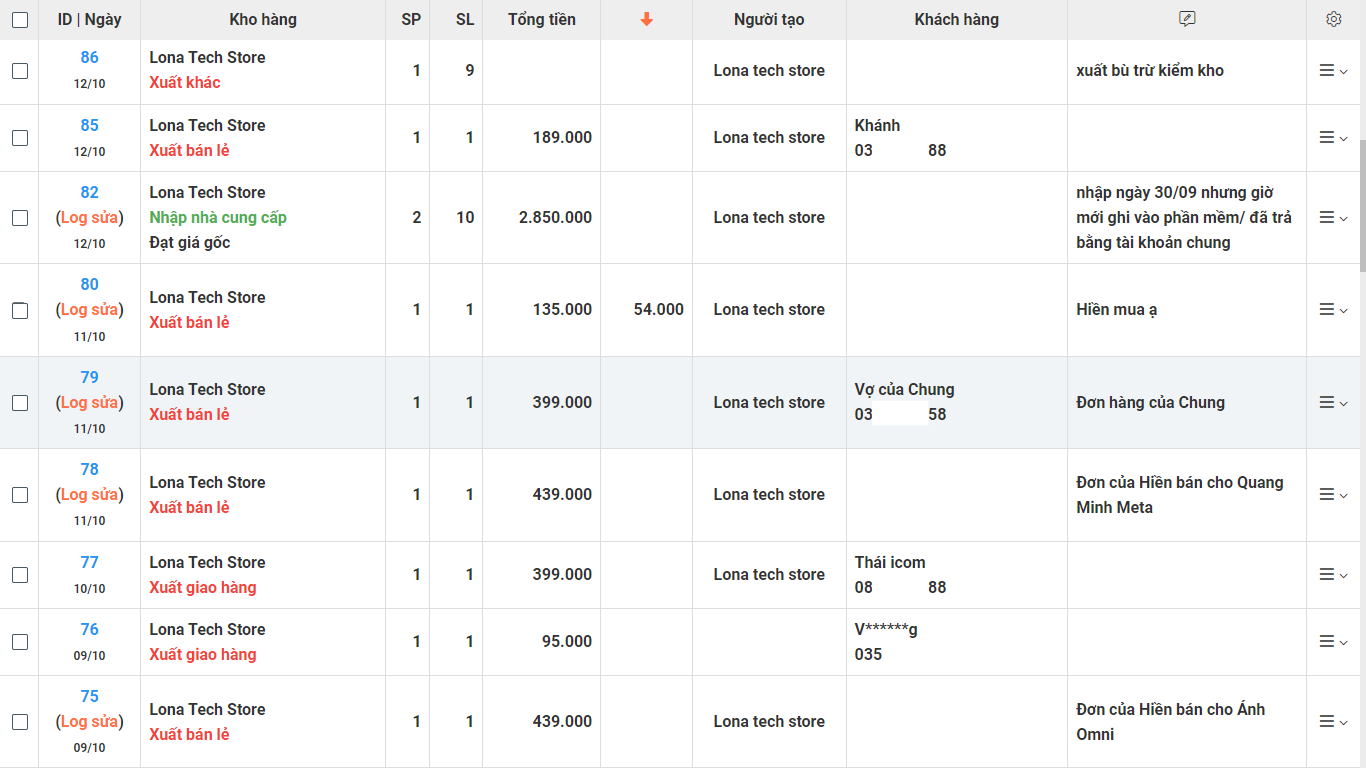Check the checkbox for order 85

[20, 138]
